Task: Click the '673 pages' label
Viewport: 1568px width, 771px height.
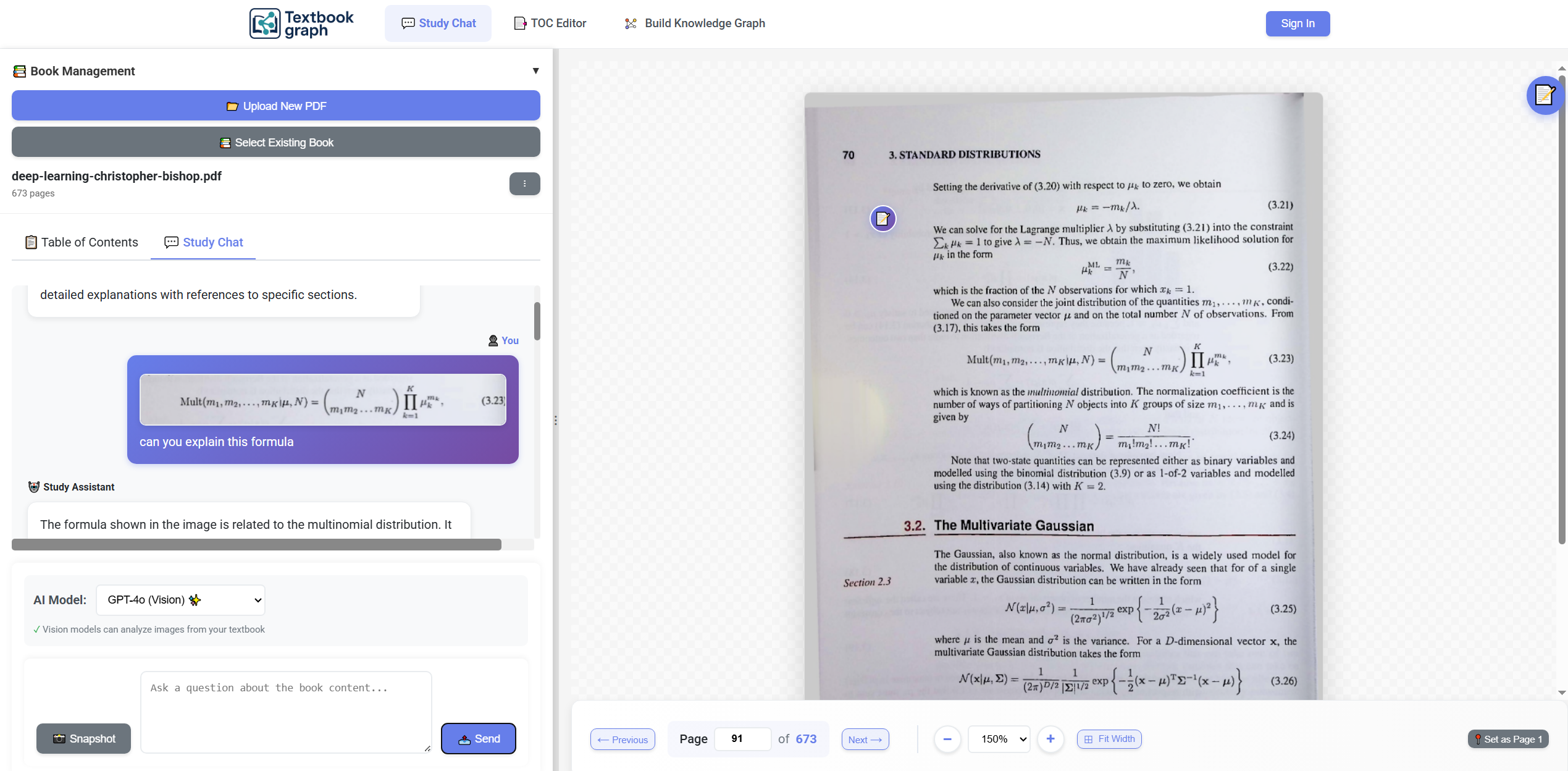Action: 33,193
